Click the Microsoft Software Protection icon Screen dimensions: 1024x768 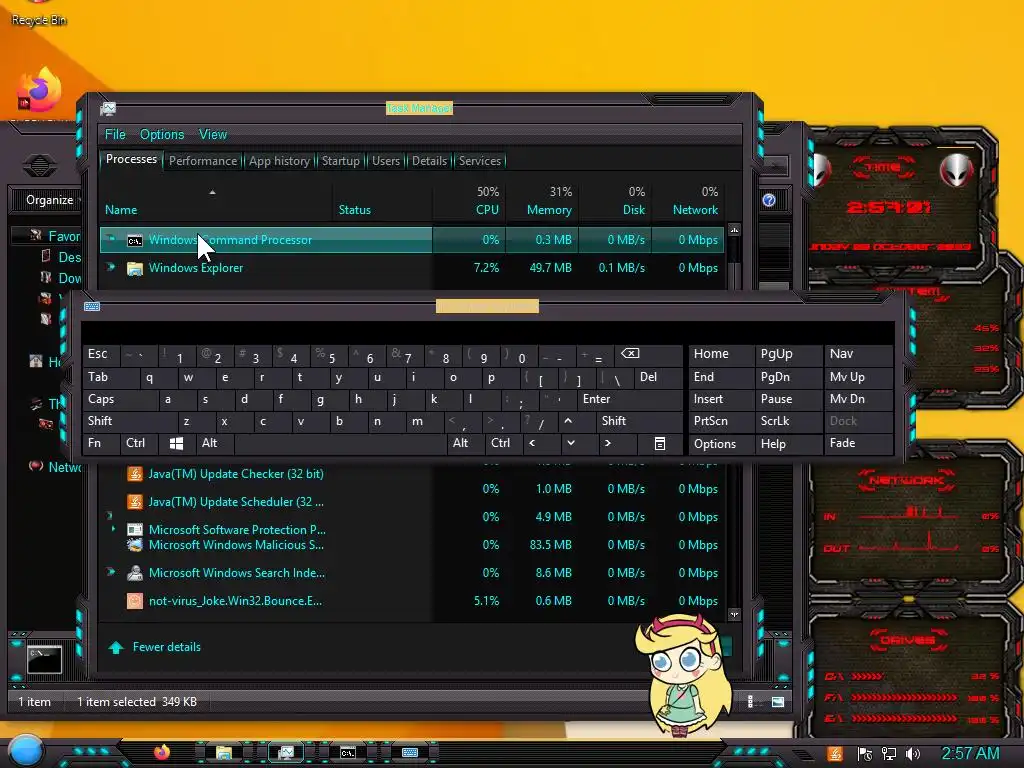click(135, 530)
